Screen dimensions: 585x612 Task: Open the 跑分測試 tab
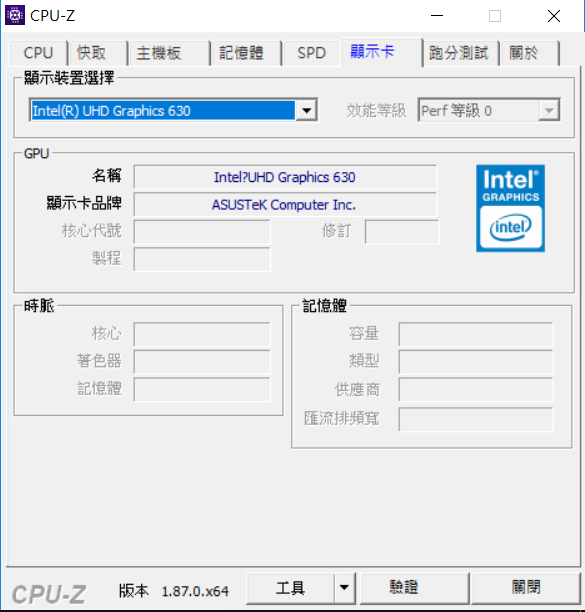pyautogui.click(x=460, y=53)
